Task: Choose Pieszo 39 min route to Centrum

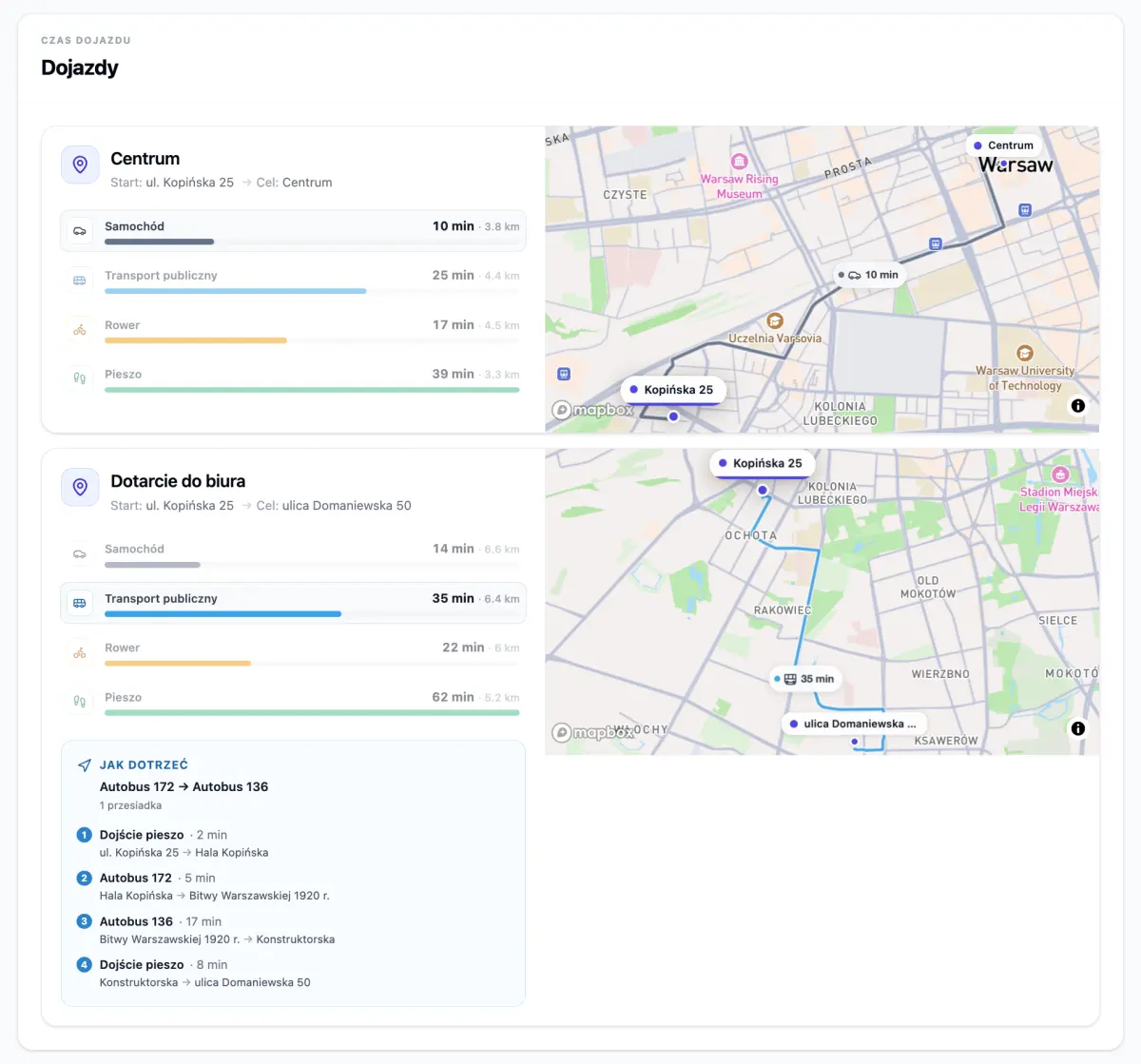Action: click(293, 378)
